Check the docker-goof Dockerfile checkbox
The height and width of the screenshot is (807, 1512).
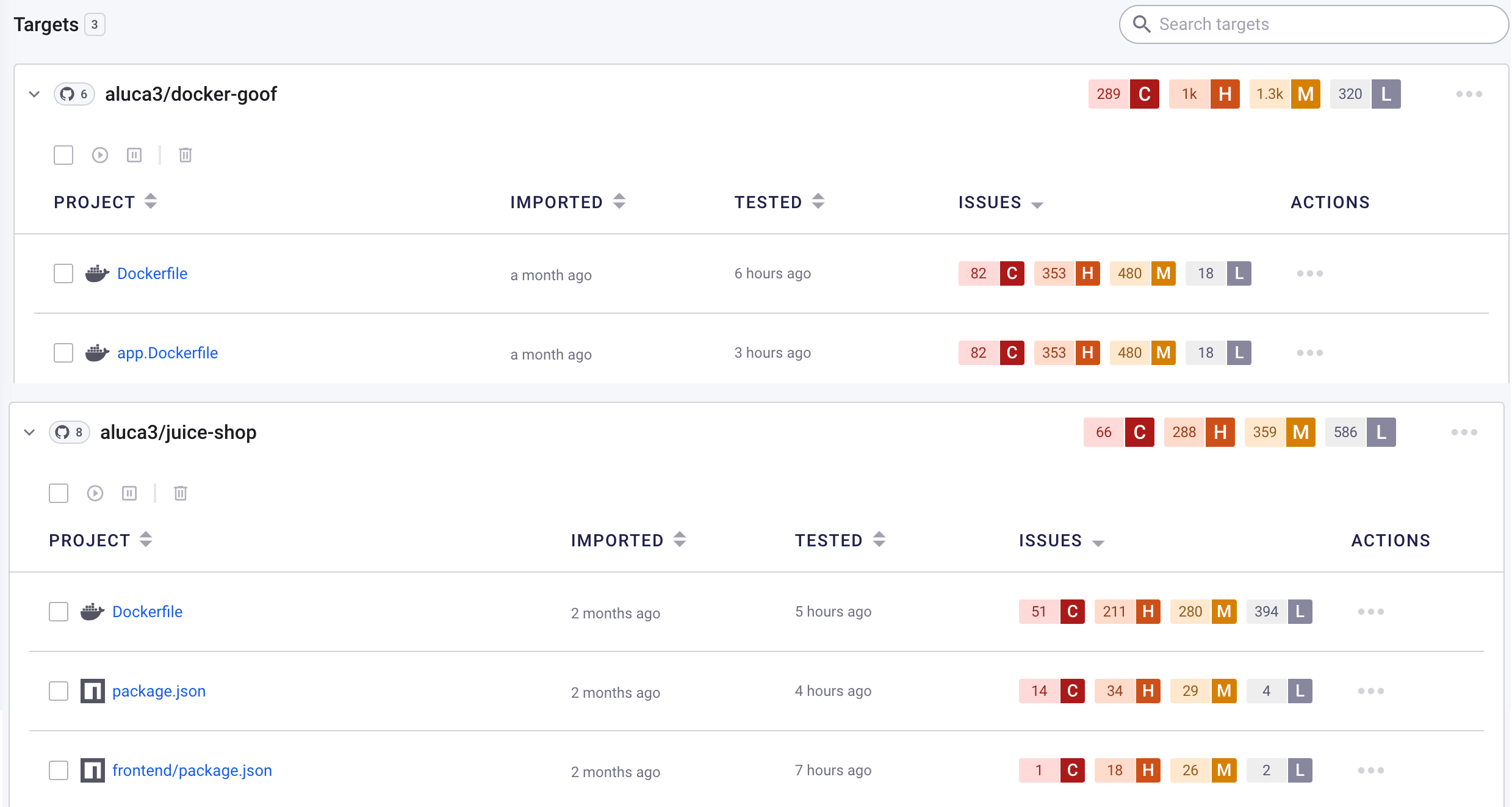pyautogui.click(x=63, y=273)
